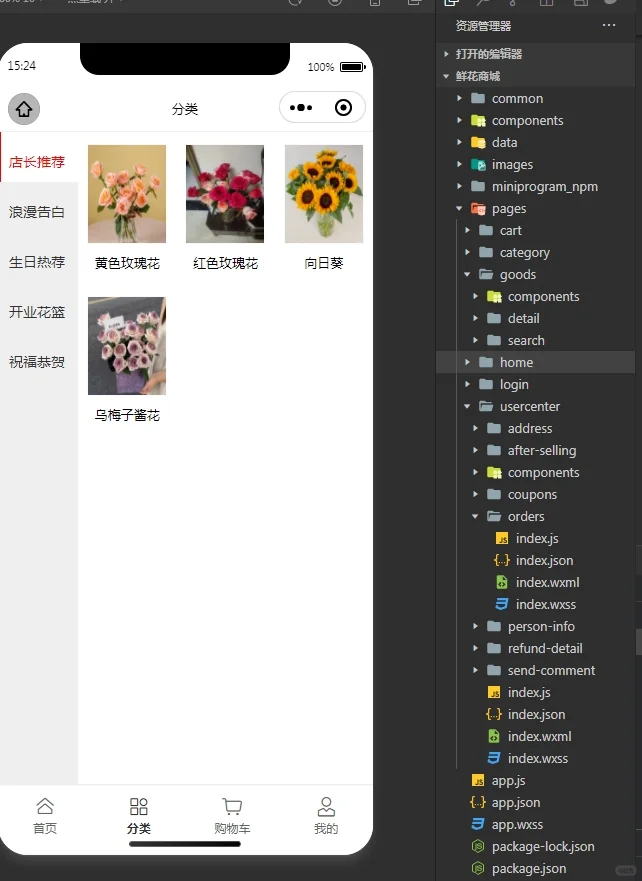The width and height of the screenshot is (642, 881).
Task: Open the package.json file icon
Action: click(x=478, y=868)
